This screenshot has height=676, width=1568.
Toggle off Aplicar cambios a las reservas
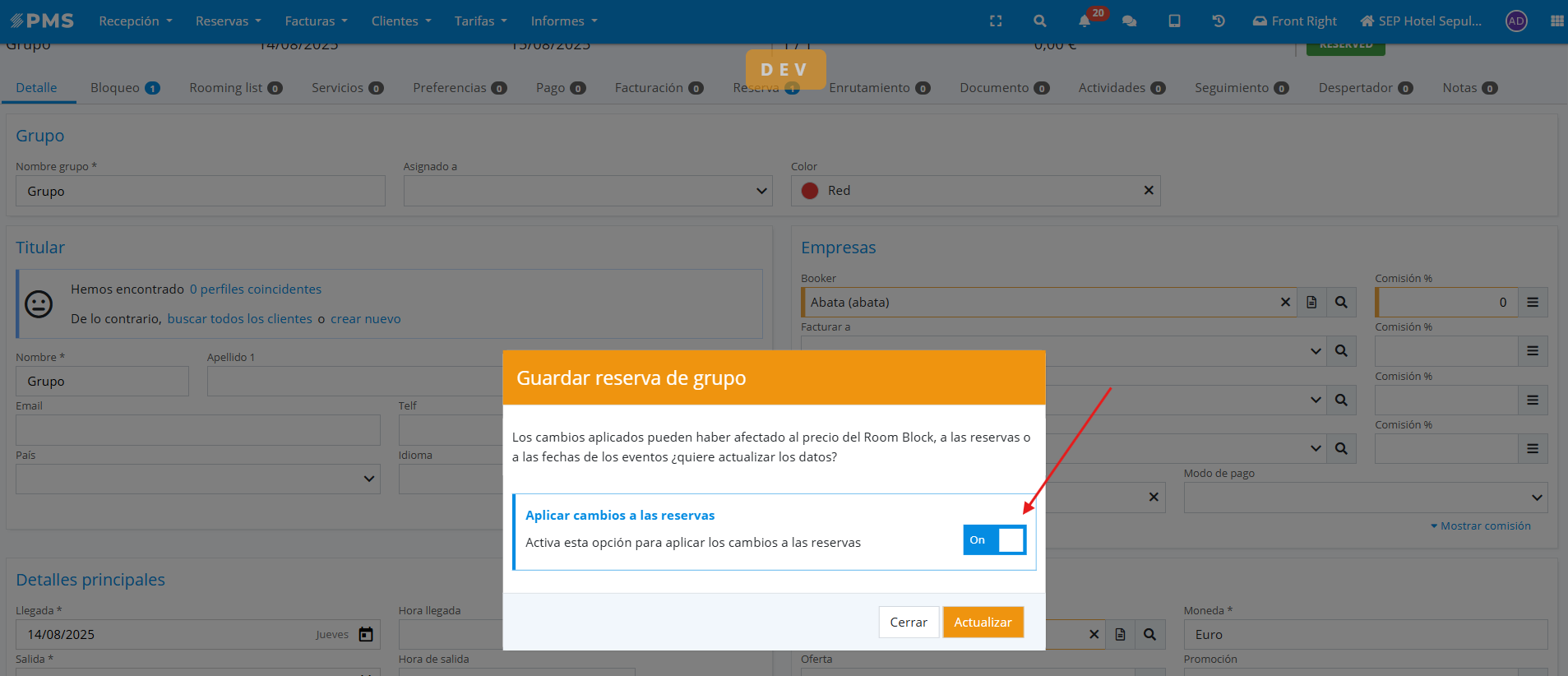(x=995, y=540)
